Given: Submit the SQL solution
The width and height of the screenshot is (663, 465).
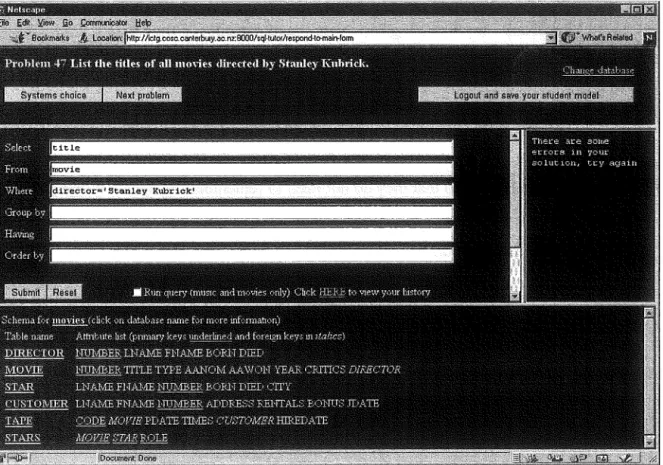Looking at the screenshot, I should (25, 292).
